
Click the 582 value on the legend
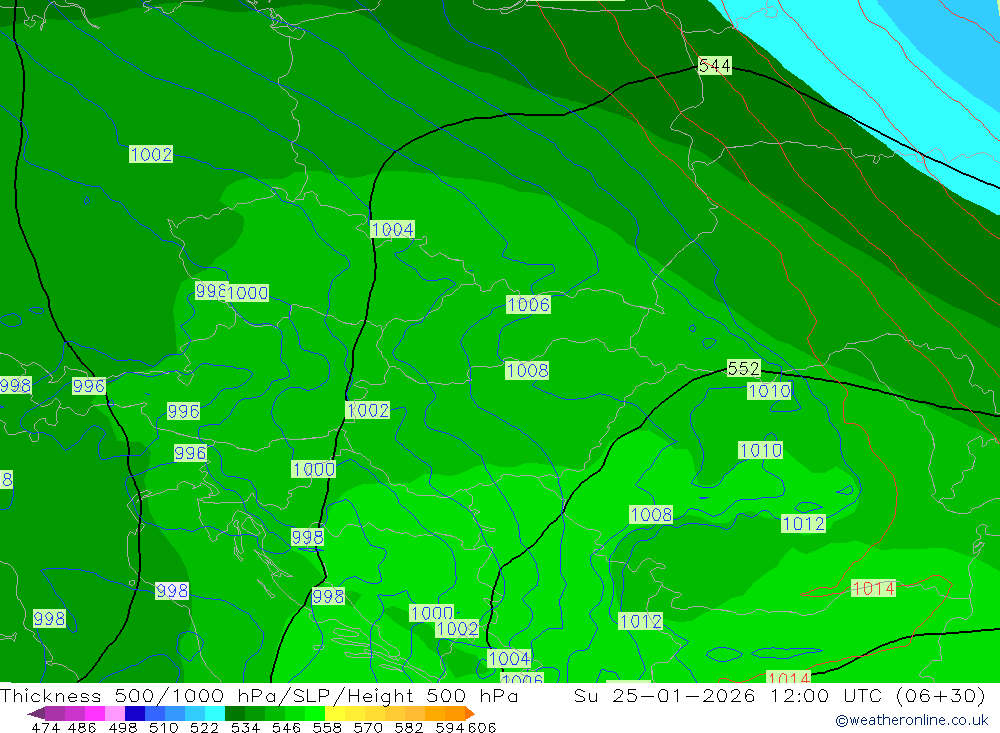point(408,727)
